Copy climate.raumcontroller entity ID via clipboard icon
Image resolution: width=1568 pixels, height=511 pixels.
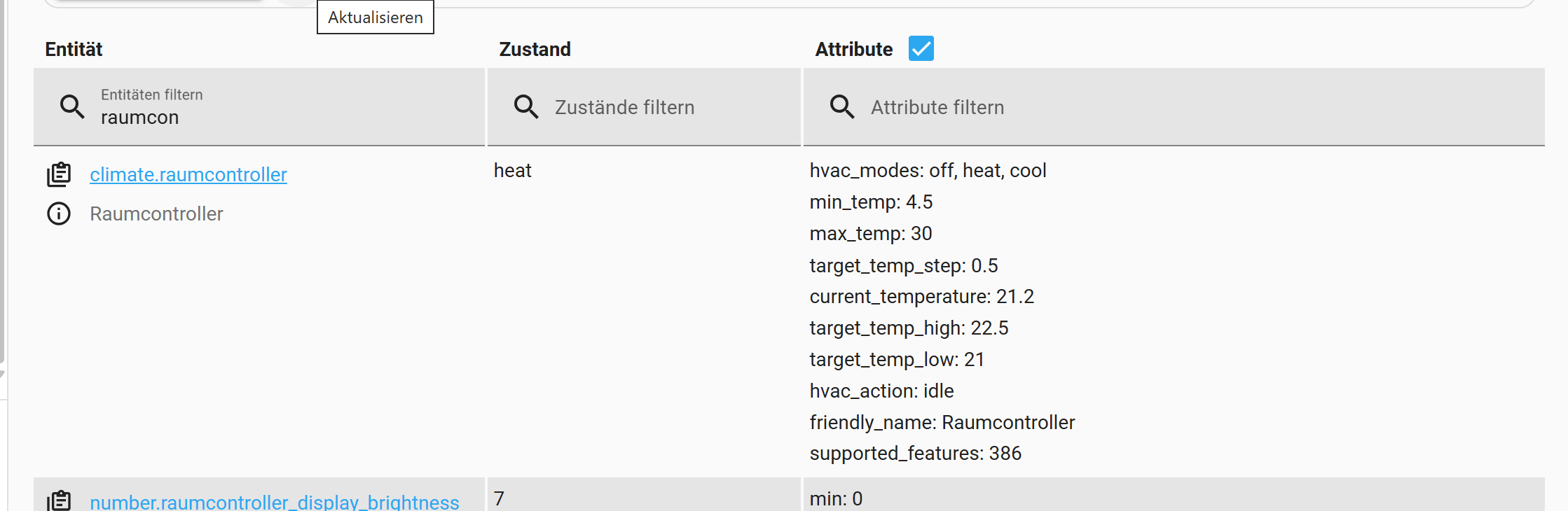pos(59,174)
